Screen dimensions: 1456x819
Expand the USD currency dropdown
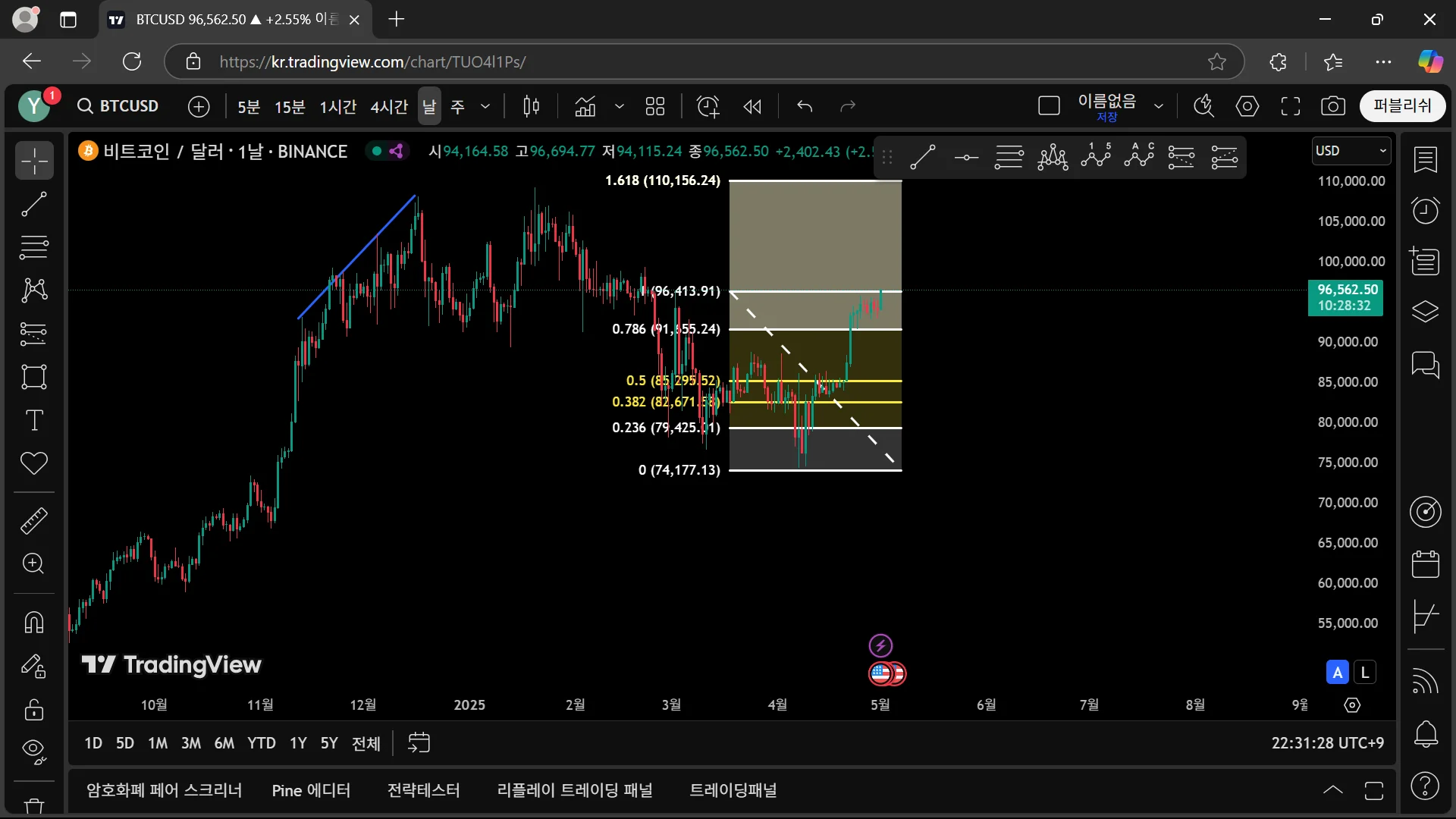pyautogui.click(x=1351, y=151)
